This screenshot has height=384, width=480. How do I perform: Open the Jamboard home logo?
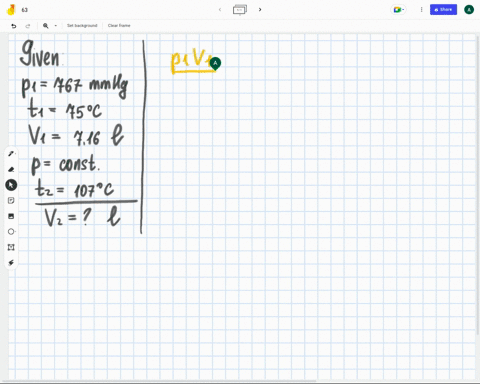click(11, 10)
